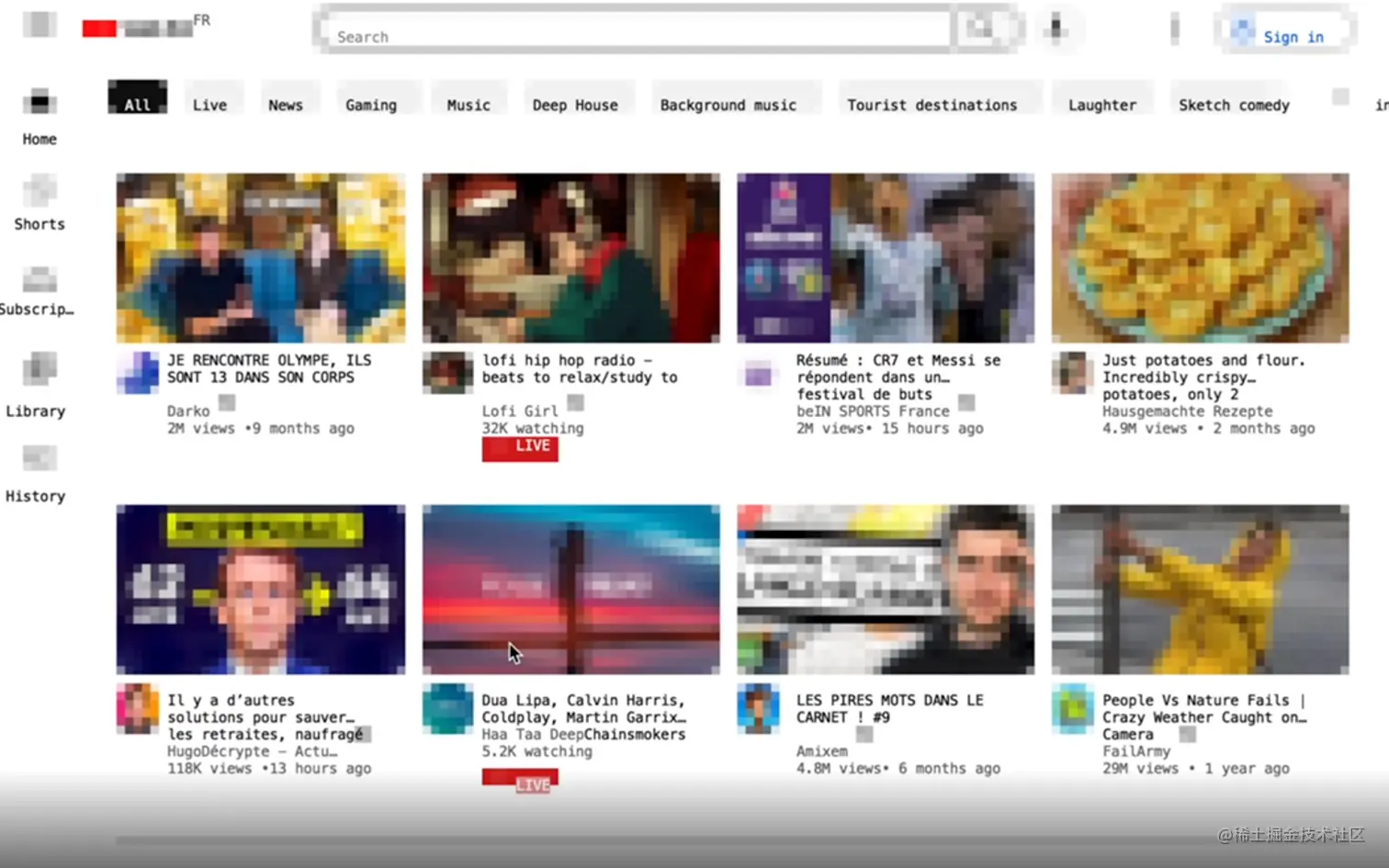Viewport: 1389px width, 868px height.
Task: Go to Home in sidebar
Action: click(x=40, y=117)
